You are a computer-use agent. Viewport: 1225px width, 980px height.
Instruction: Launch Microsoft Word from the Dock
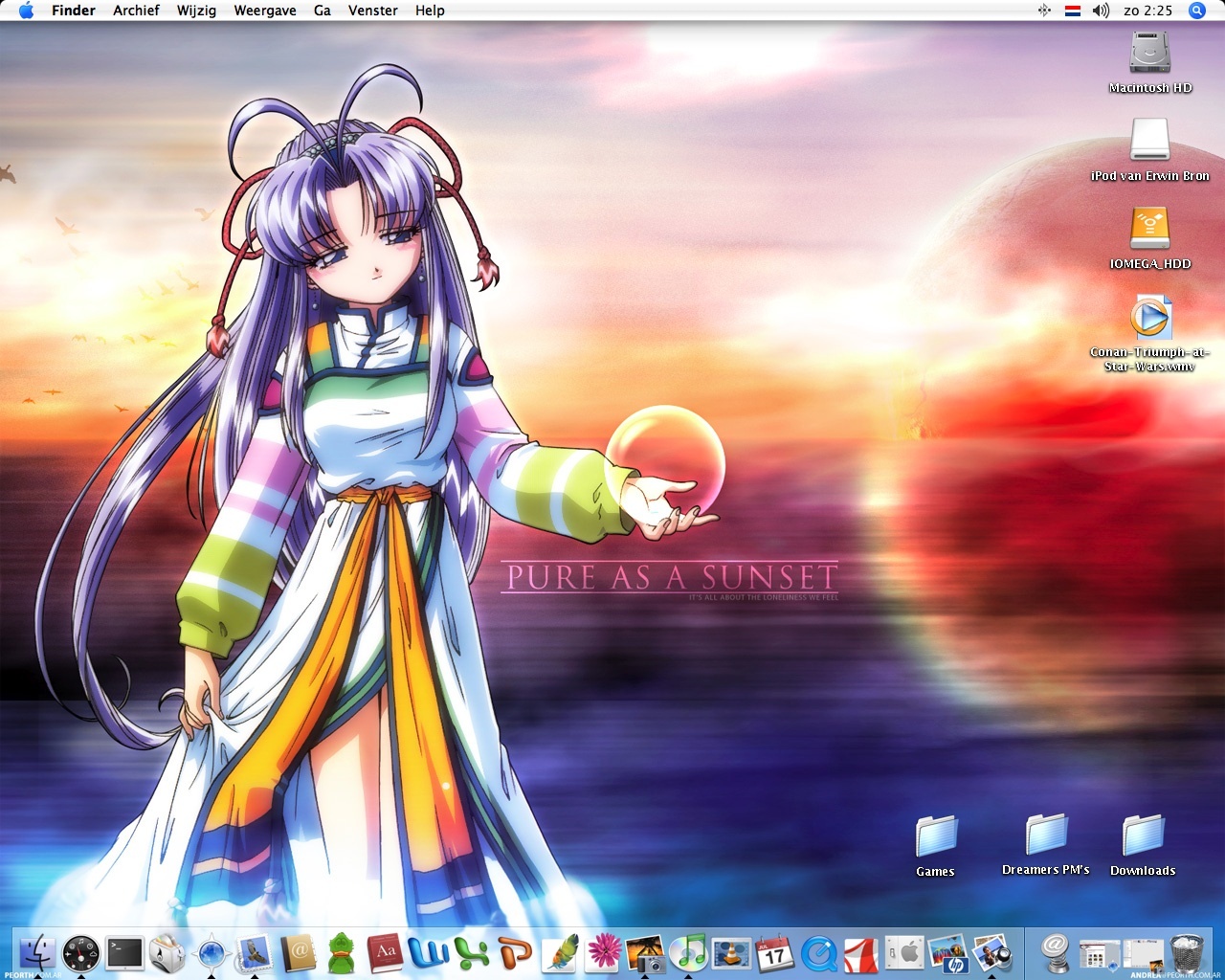click(x=429, y=953)
